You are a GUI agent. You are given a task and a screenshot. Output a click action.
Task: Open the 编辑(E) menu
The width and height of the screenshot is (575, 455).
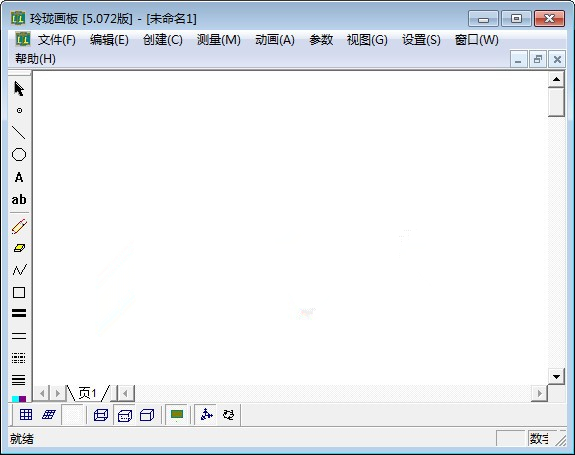[x=109, y=40]
